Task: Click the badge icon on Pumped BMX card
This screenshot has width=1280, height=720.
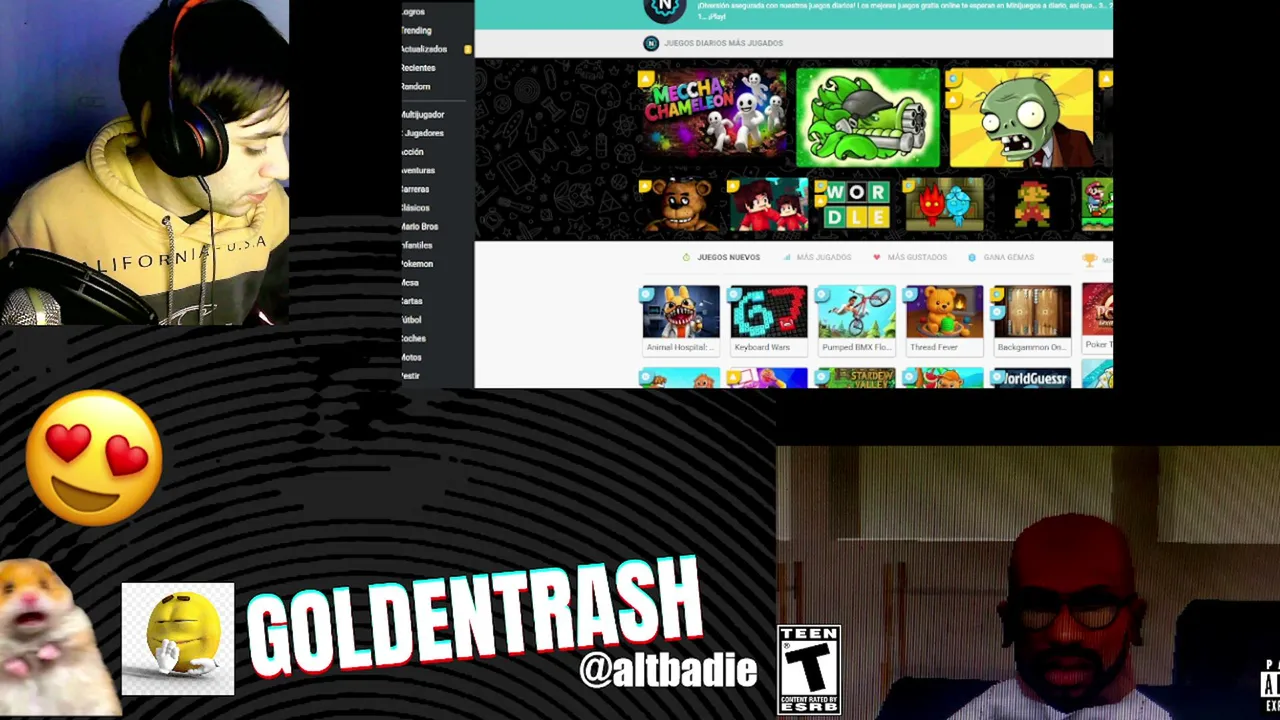Action: pyautogui.click(x=823, y=294)
